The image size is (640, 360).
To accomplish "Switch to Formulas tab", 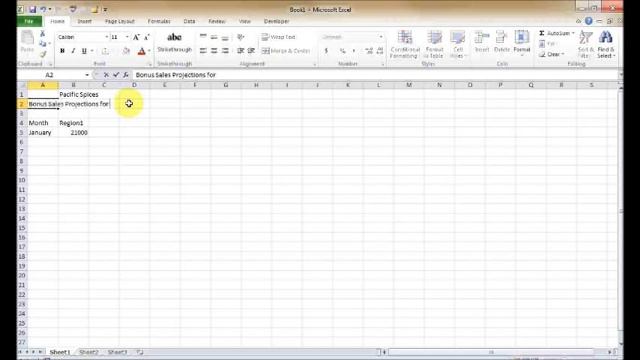I will point(159,21).
